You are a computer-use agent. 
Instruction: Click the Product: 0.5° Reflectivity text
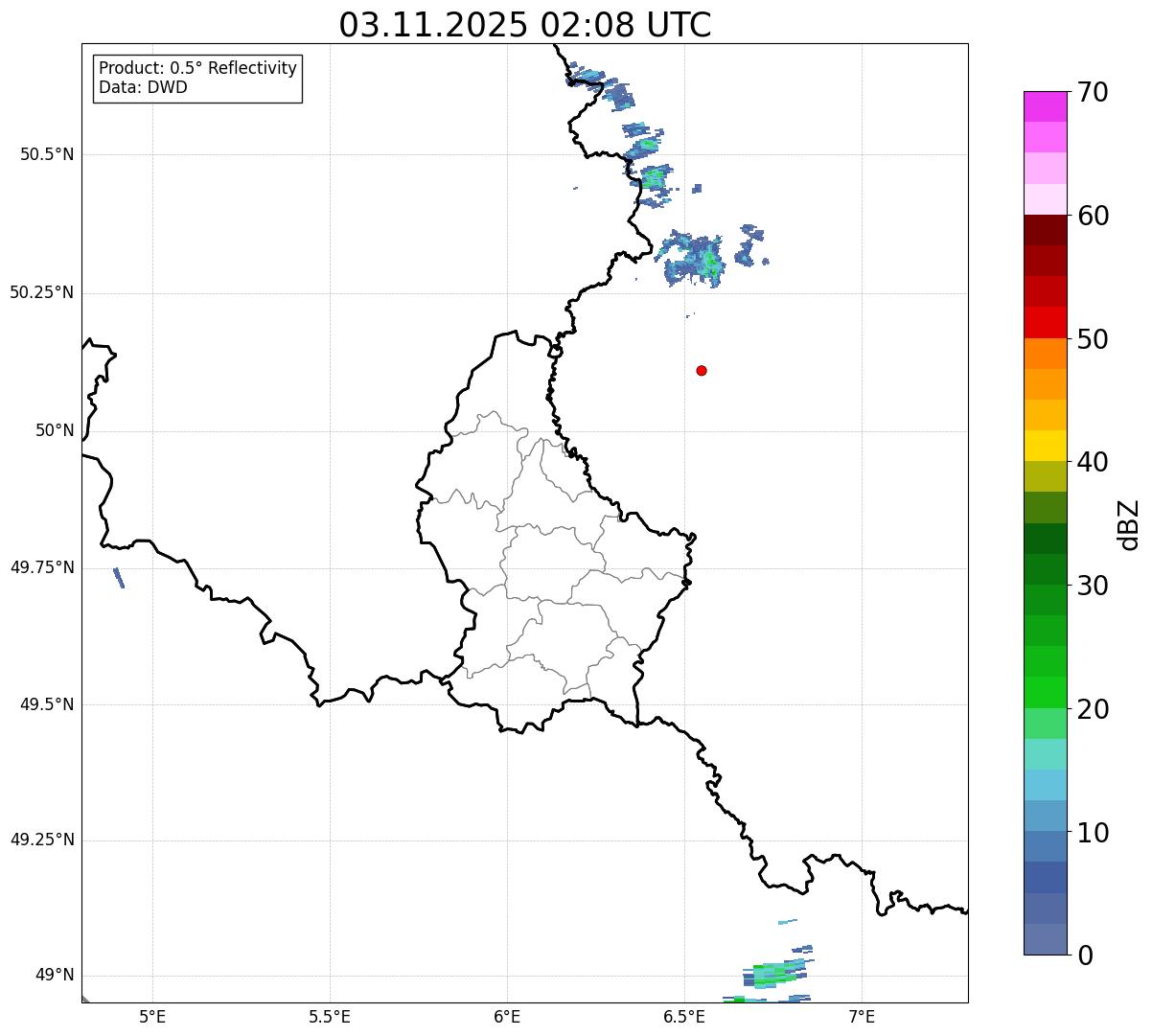197,69
